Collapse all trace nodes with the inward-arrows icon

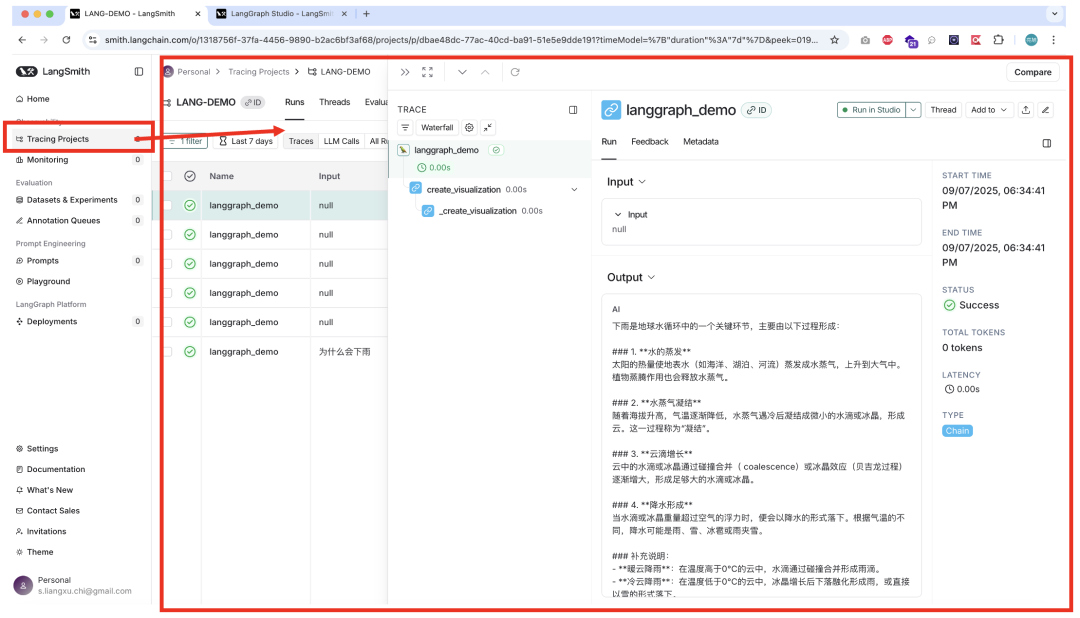(488, 127)
